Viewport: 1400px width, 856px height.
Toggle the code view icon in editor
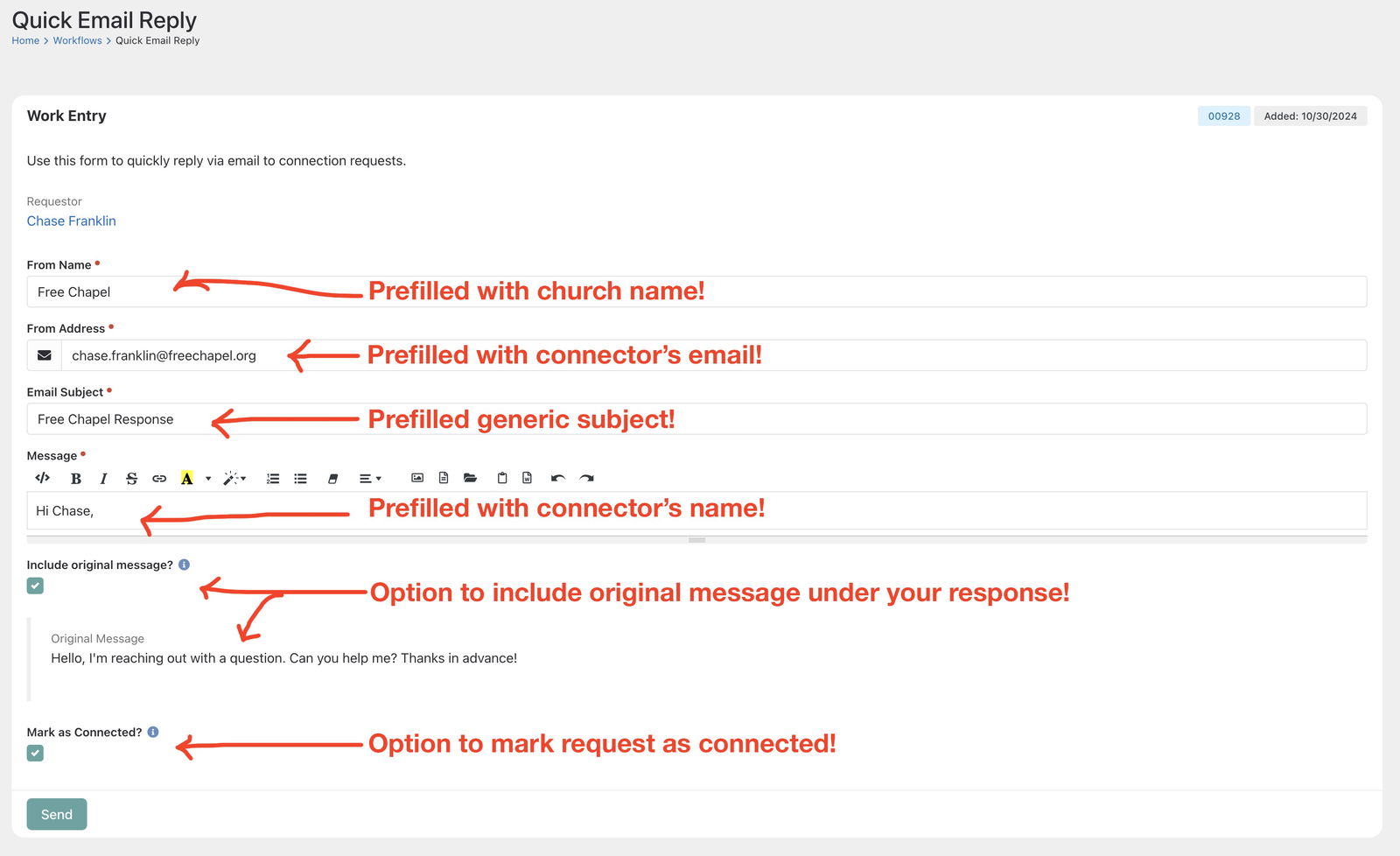42,478
